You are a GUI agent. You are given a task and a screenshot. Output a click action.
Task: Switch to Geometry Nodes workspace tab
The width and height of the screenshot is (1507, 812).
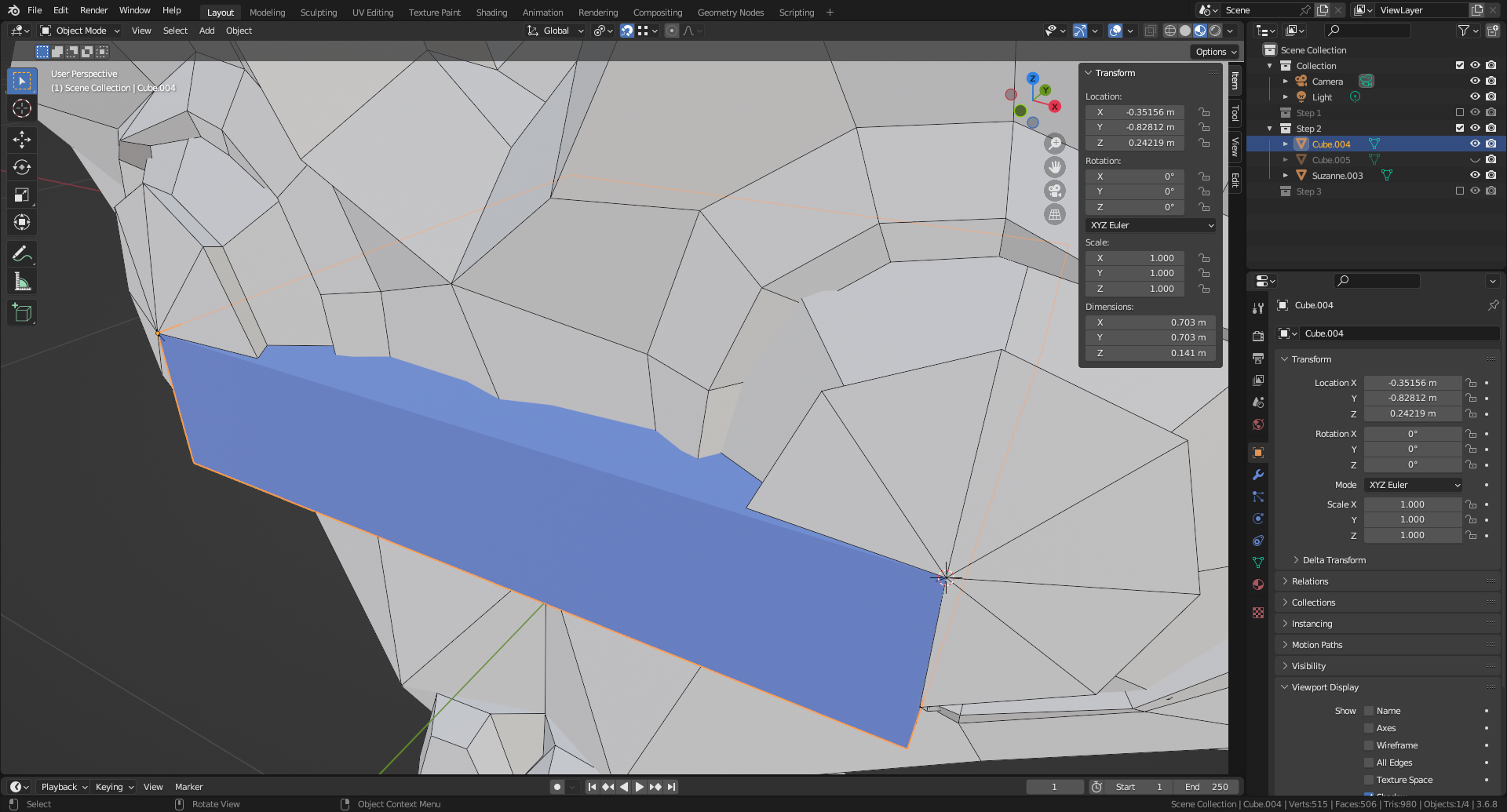(x=730, y=13)
